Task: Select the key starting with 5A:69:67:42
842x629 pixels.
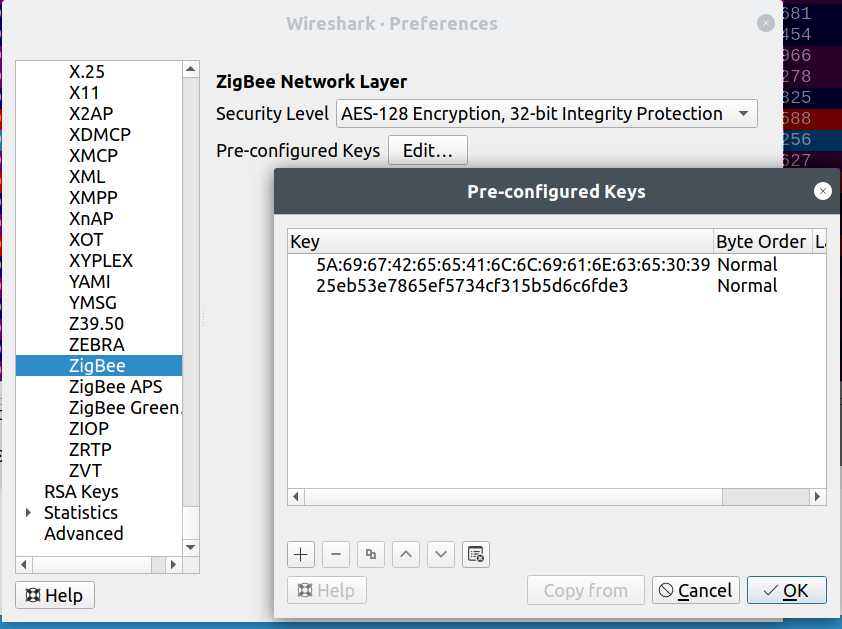Action: (x=513, y=265)
